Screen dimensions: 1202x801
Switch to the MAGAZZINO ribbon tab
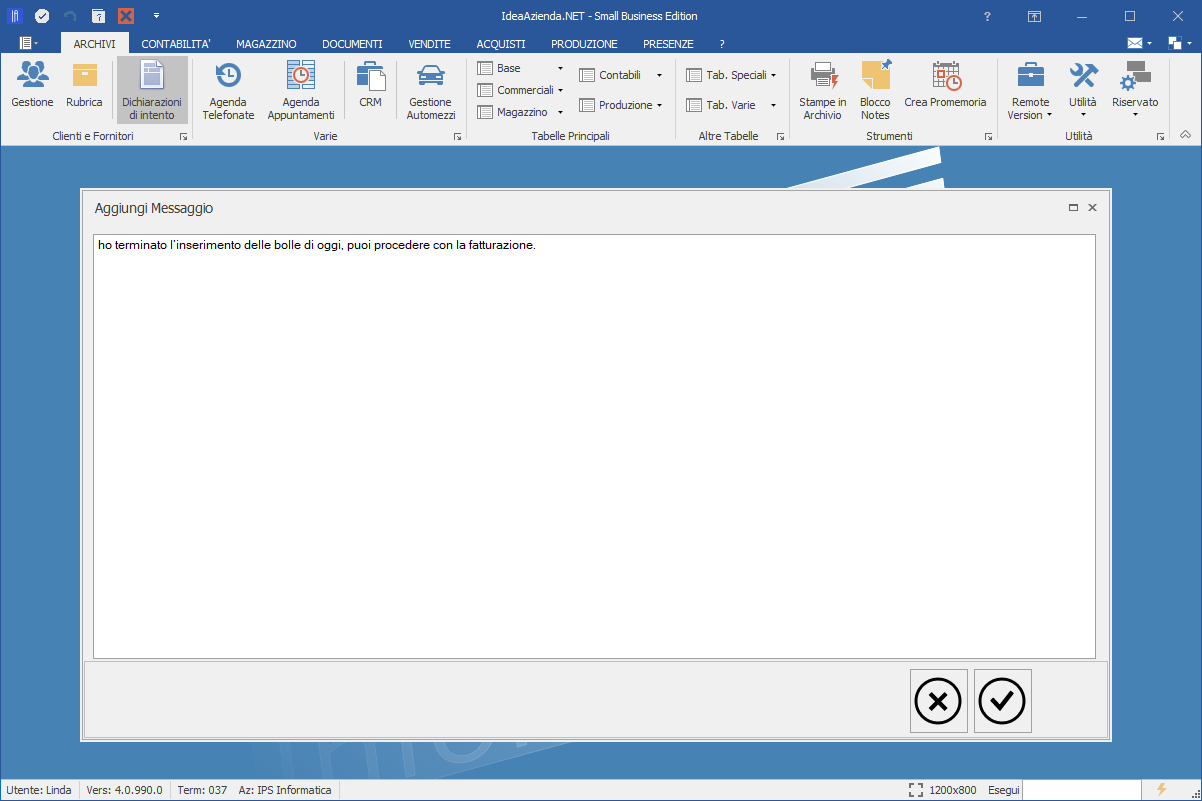point(266,44)
